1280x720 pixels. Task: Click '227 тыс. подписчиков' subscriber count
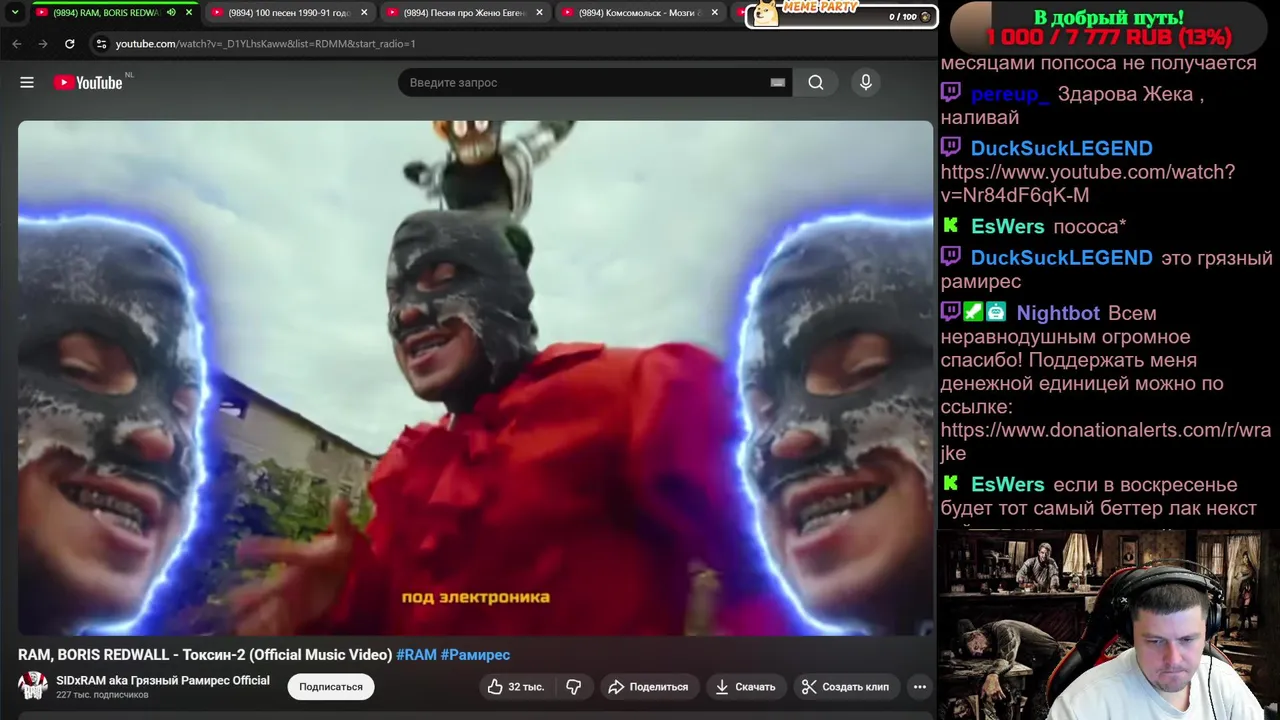[x=102, y=695]
